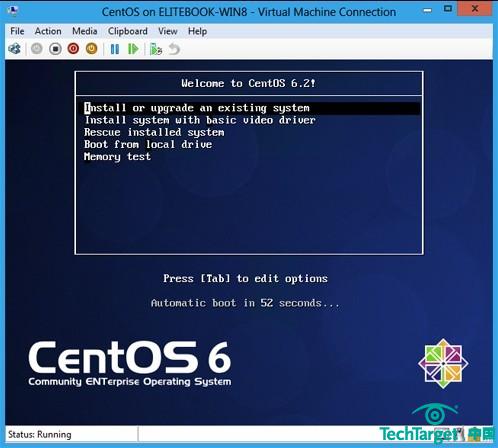The height and width of the screenshot is (448, 498).
Task: Click the Start VM toolbar icon
Action: (x=37, y=49)
